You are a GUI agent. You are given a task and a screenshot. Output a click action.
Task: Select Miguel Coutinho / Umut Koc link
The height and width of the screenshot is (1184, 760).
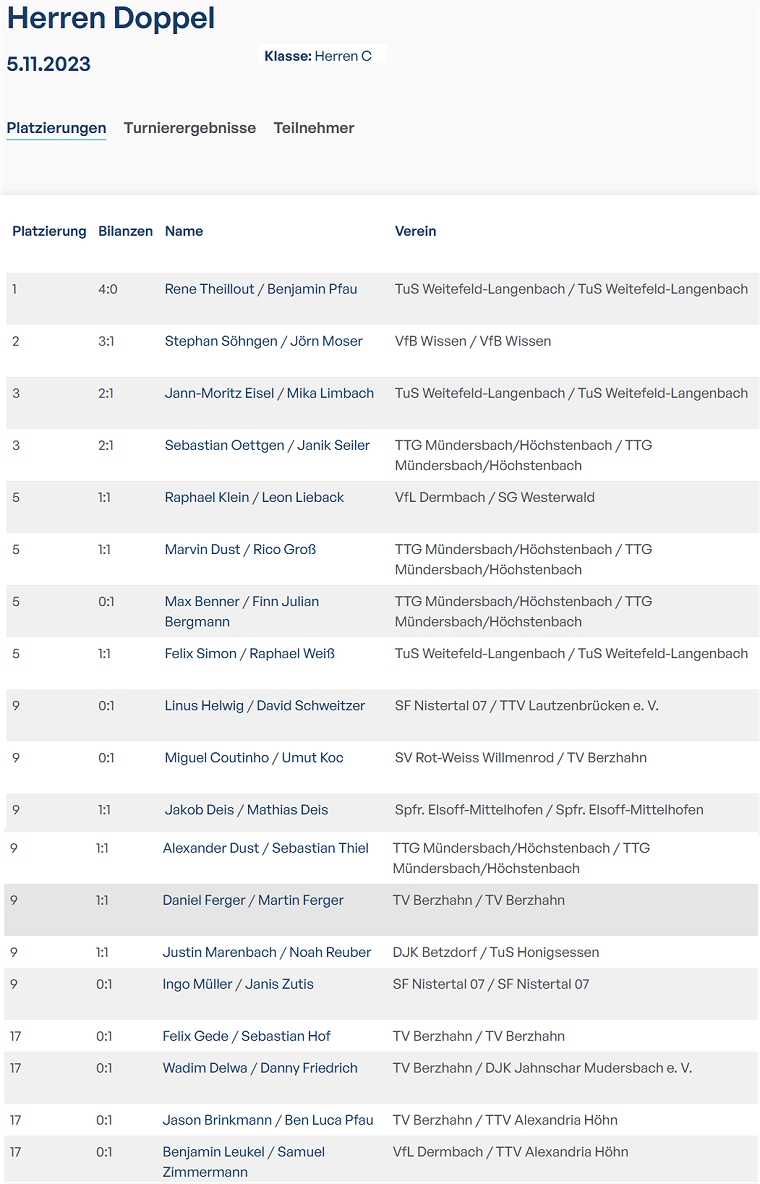253,757
